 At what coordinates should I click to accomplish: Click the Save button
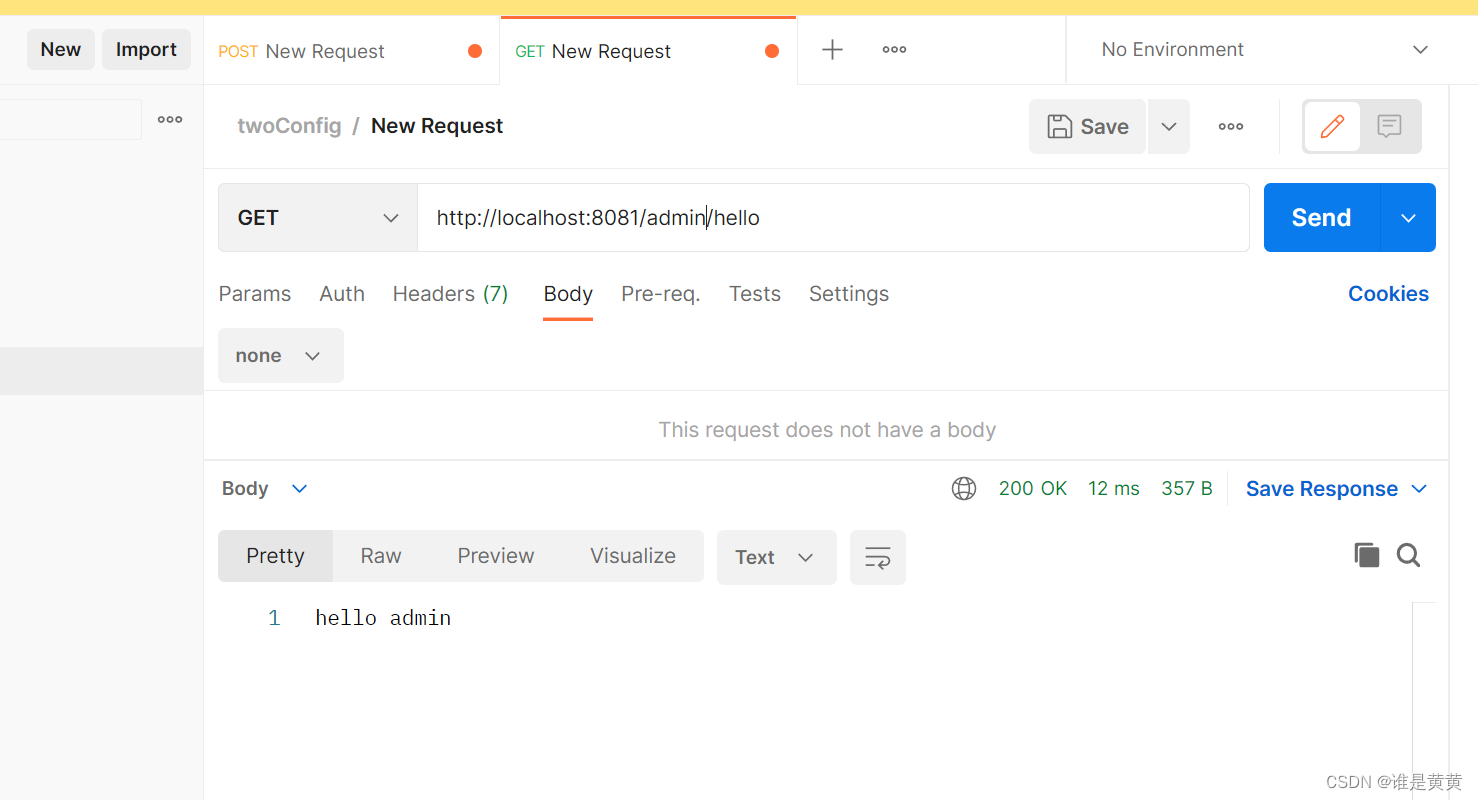1087,127
